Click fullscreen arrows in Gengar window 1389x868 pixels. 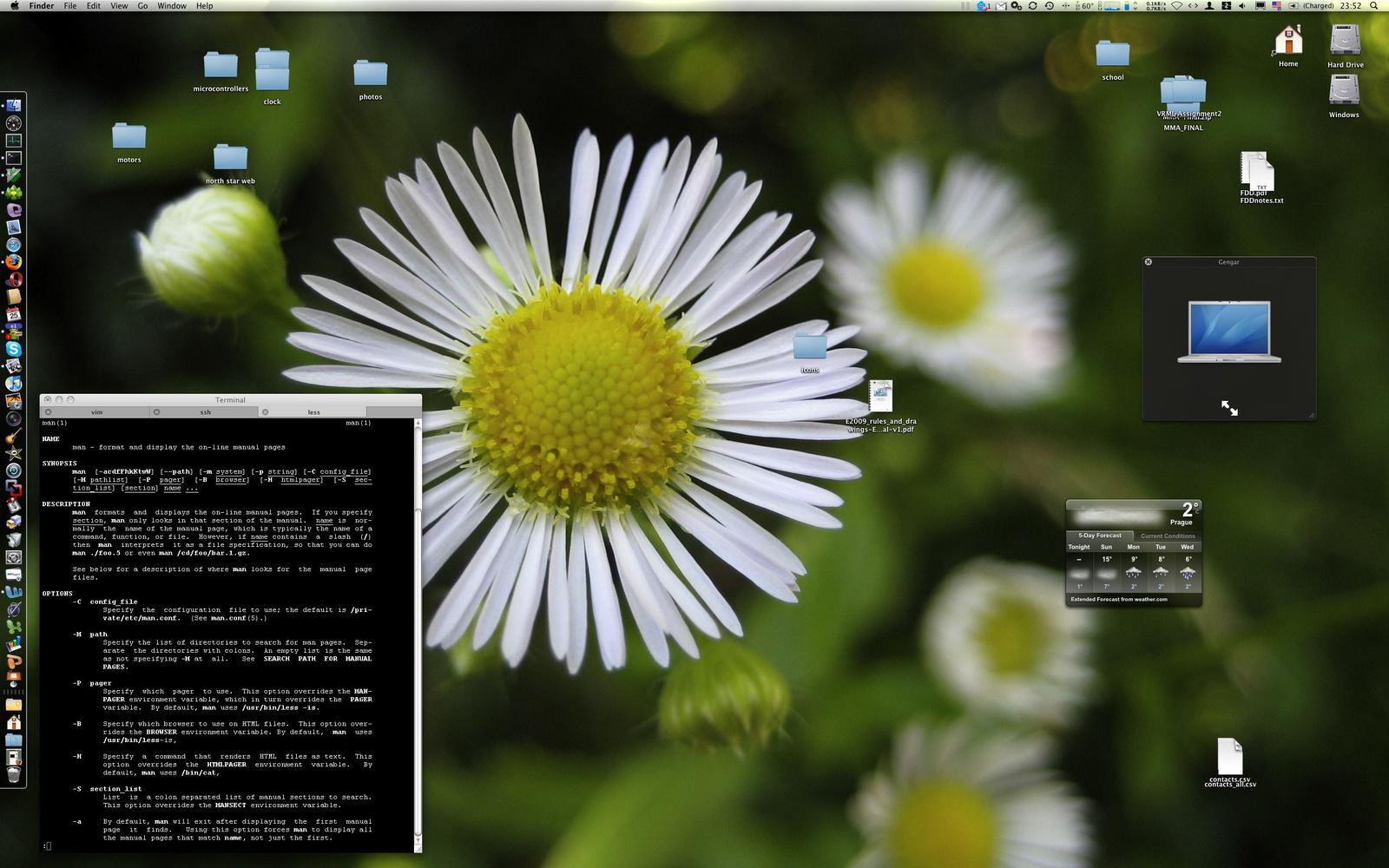tap(1229, 407)
